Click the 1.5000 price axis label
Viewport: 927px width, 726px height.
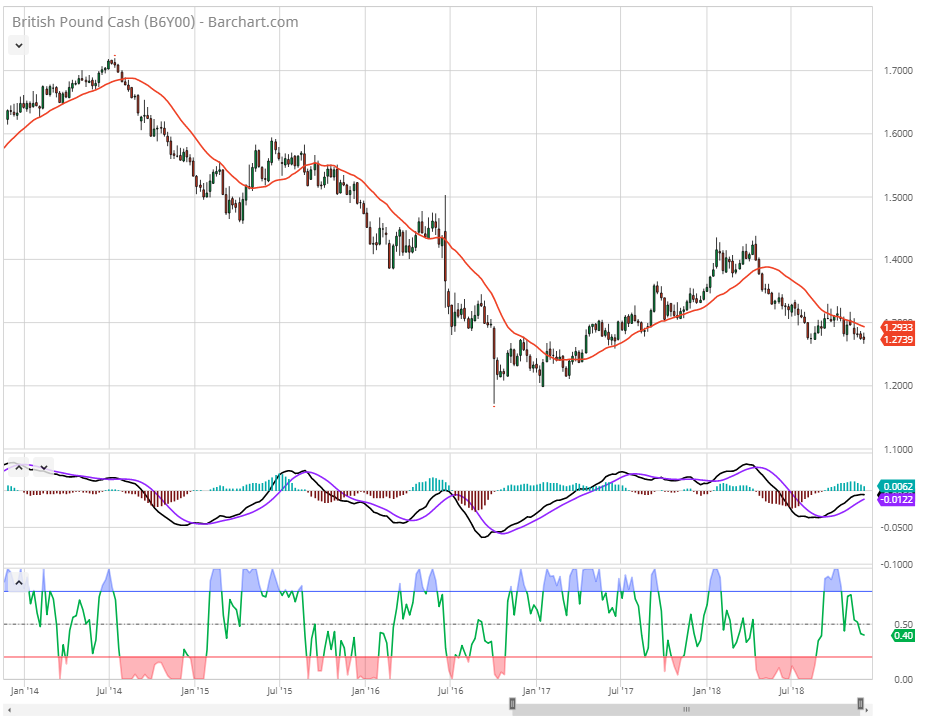pyautogui.click(x=898, y=197)
